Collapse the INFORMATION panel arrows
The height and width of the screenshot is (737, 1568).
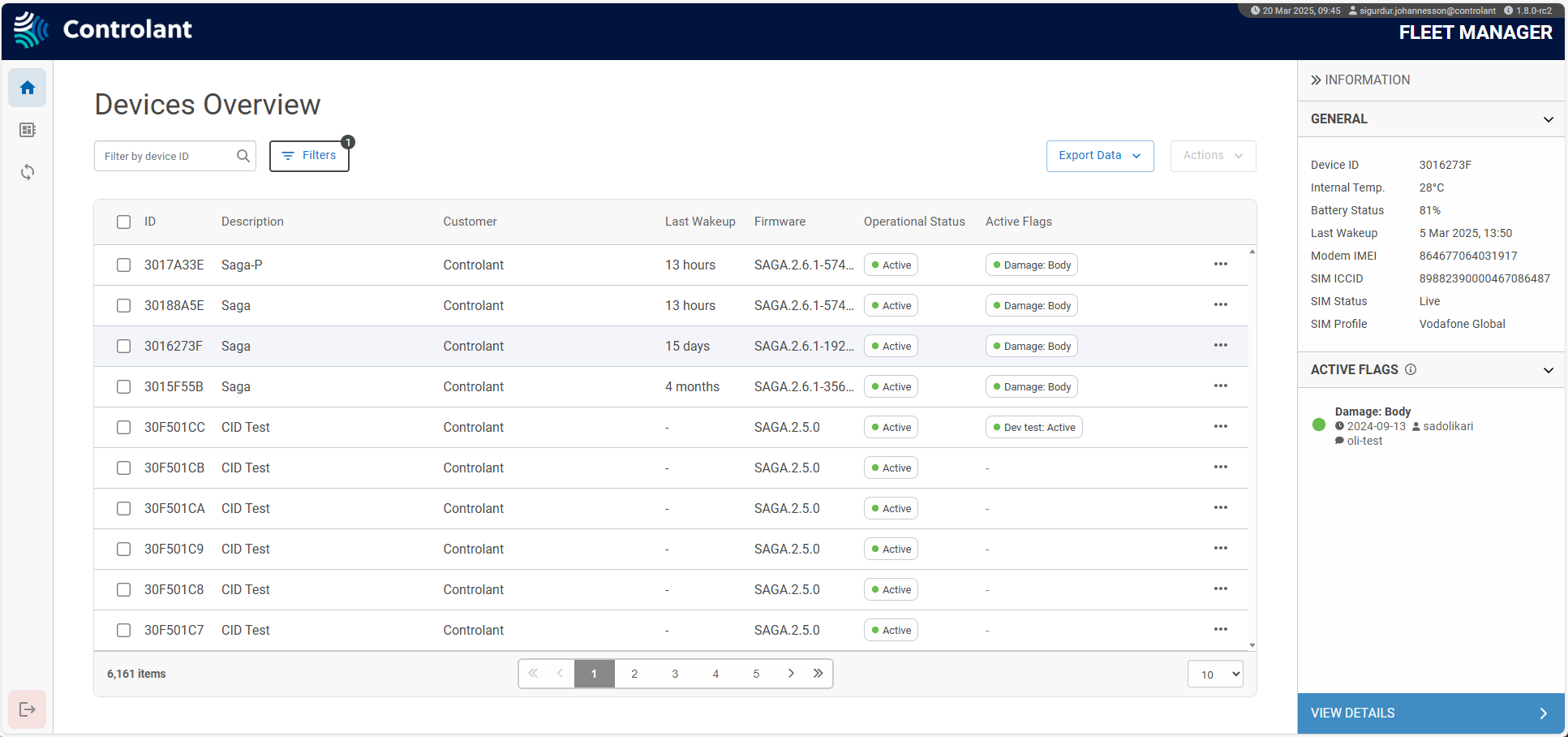1316,80
